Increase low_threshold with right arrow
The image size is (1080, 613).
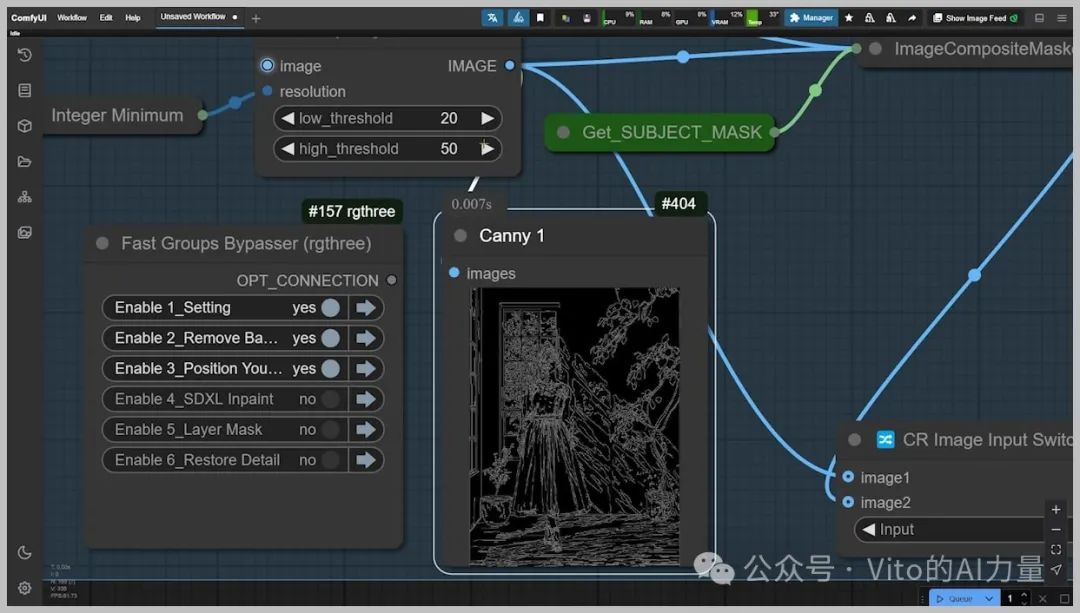pos(488,118)
